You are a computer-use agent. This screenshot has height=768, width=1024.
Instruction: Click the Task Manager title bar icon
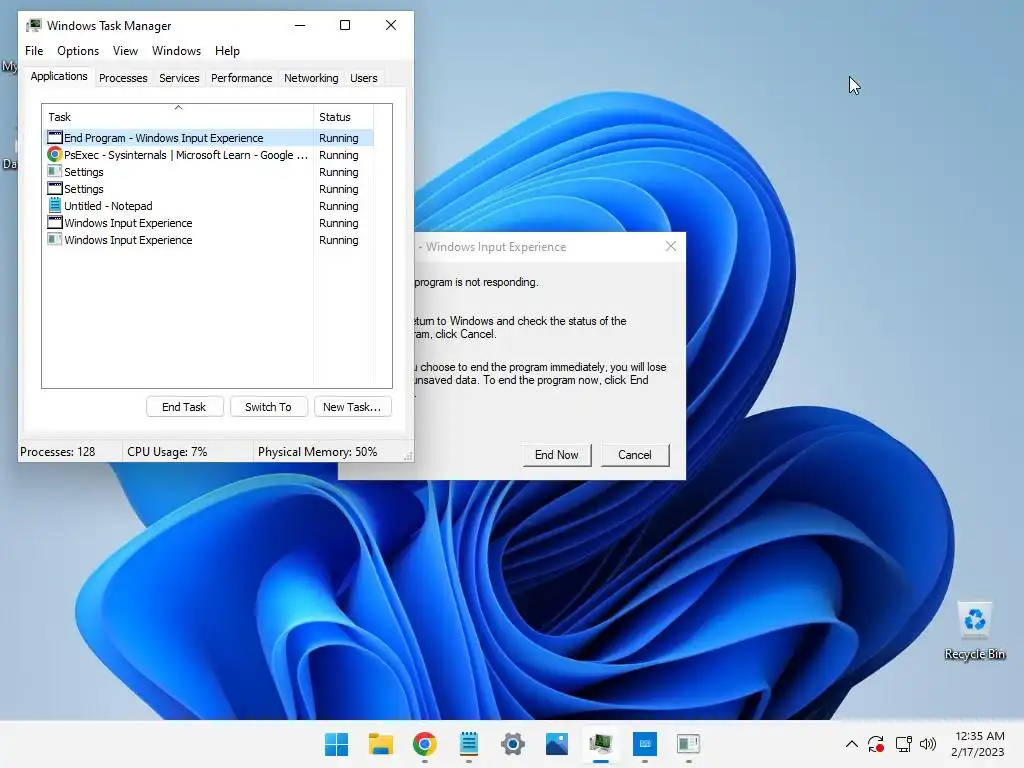pos(33,25)
